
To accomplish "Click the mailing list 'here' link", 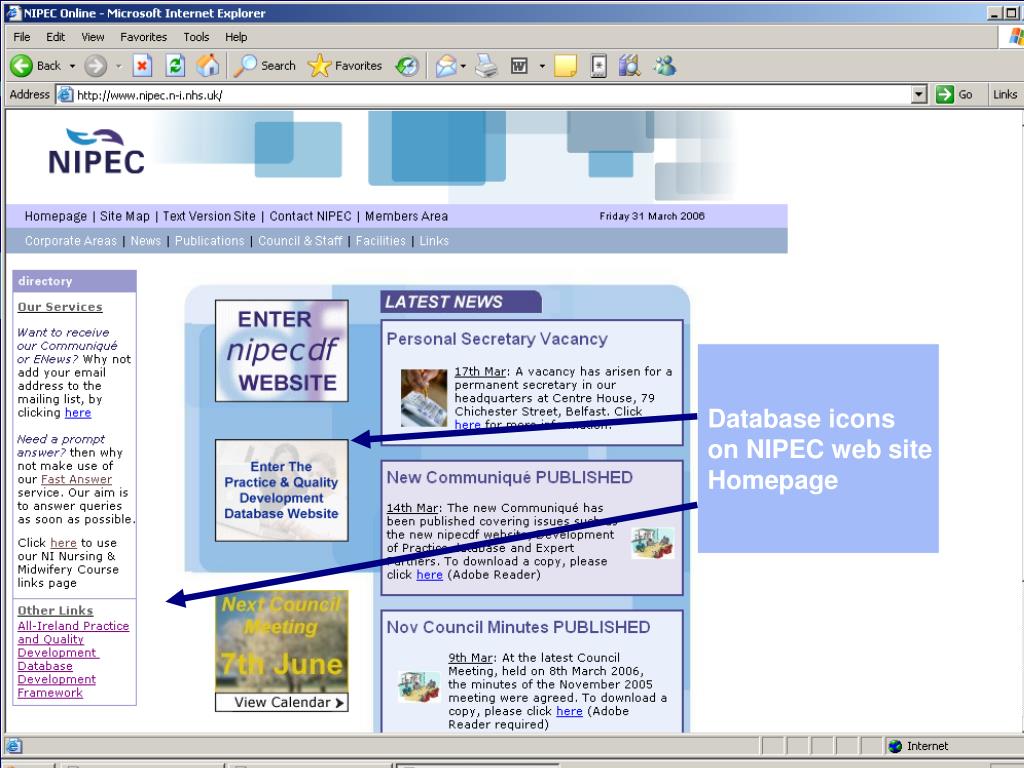I will click(x=78, y=413).
